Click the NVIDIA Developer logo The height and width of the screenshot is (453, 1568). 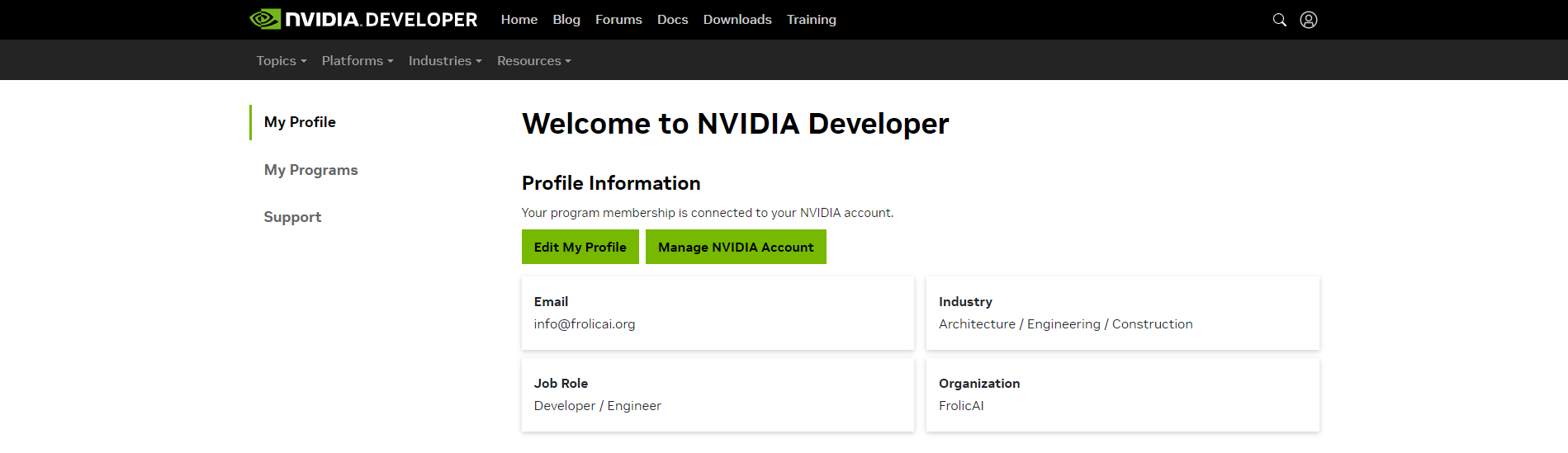point(363,19)
